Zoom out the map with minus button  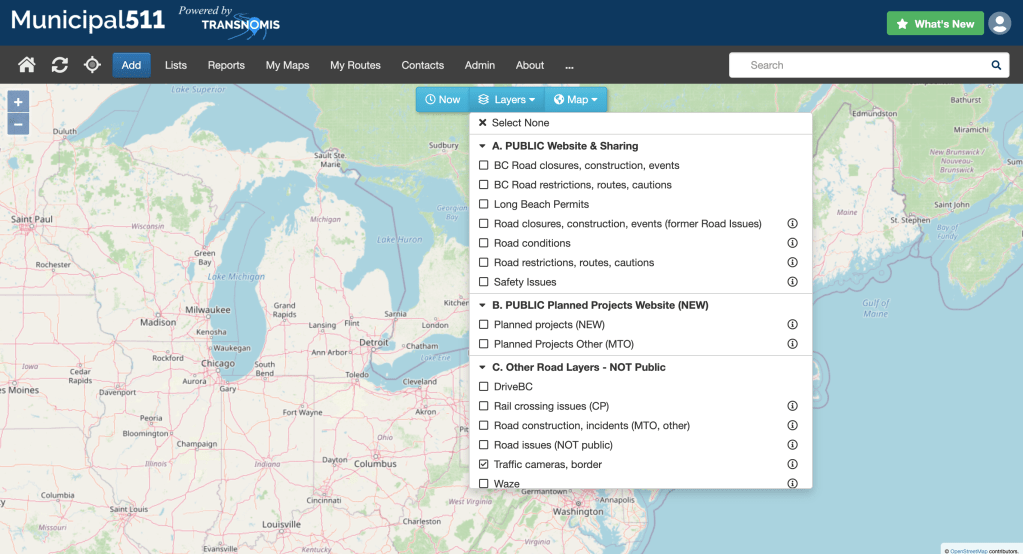[x=18, y=124]
